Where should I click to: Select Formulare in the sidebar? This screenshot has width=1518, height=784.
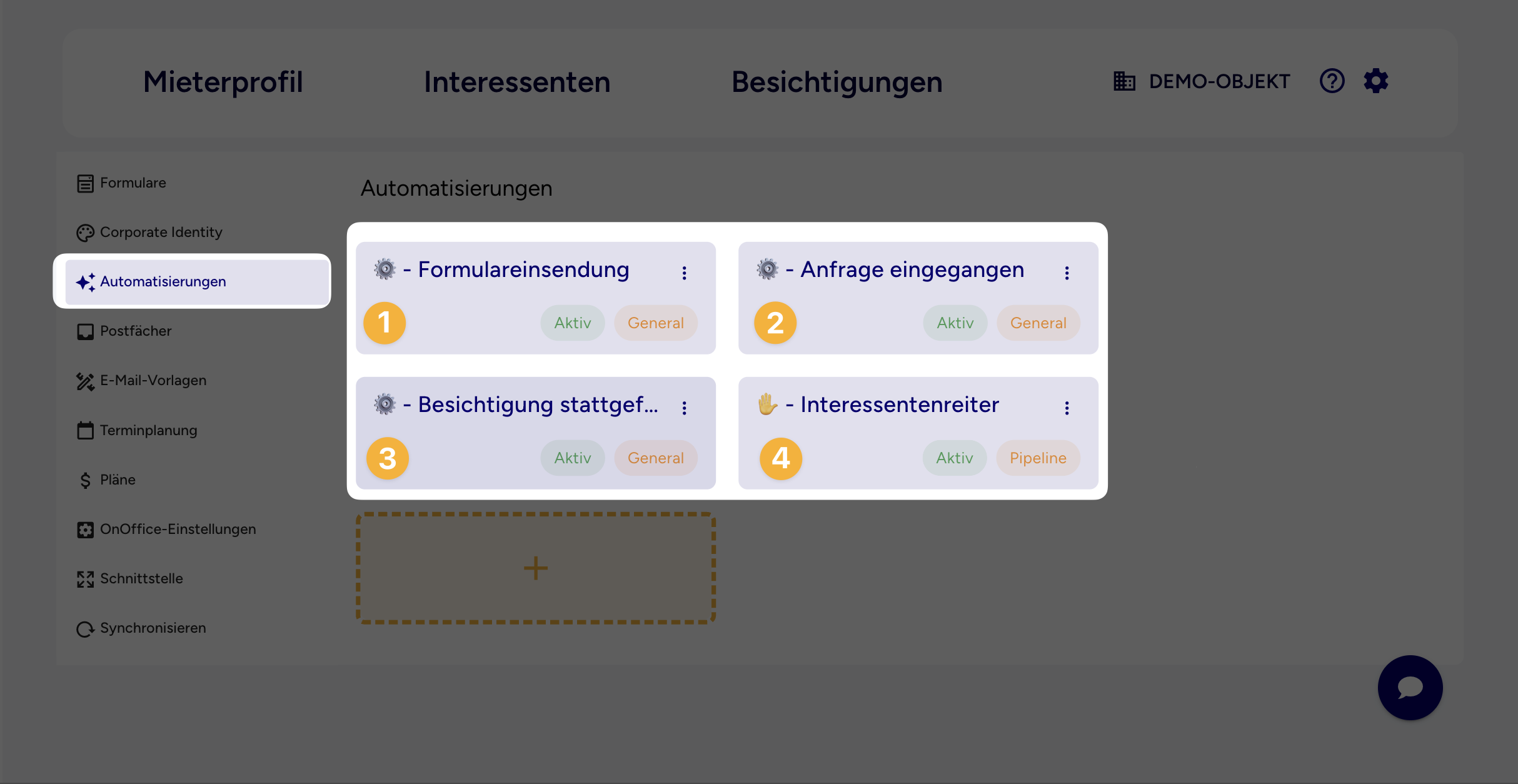pyautogui.click(x=133, y=183)
